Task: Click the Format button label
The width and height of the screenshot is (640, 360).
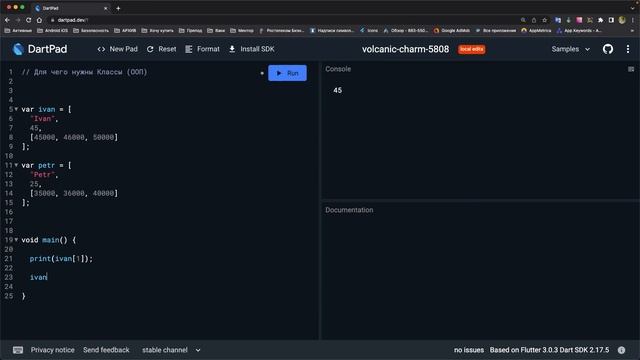Action: [208, 49]
